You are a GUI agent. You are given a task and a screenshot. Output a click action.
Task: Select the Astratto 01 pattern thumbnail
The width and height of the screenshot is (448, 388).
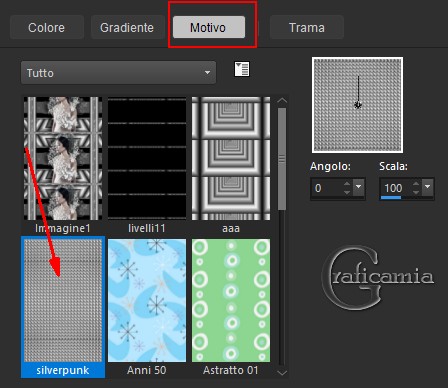coord(231,300)
